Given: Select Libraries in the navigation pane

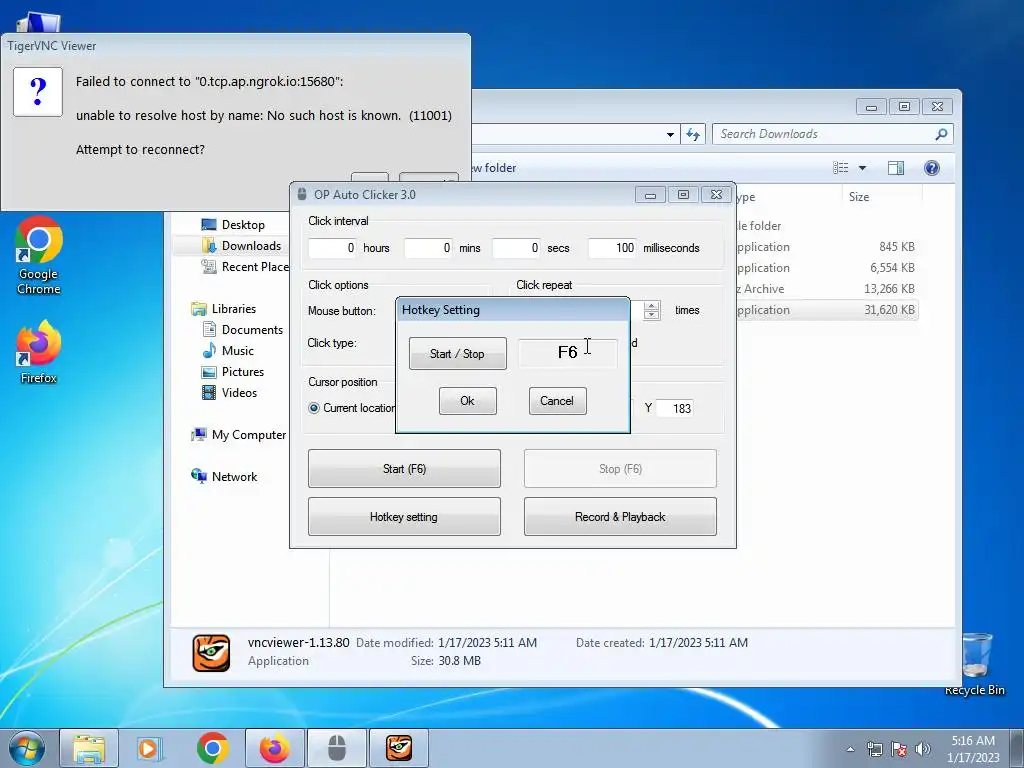Looking at the screenshot, I should 223,309.
